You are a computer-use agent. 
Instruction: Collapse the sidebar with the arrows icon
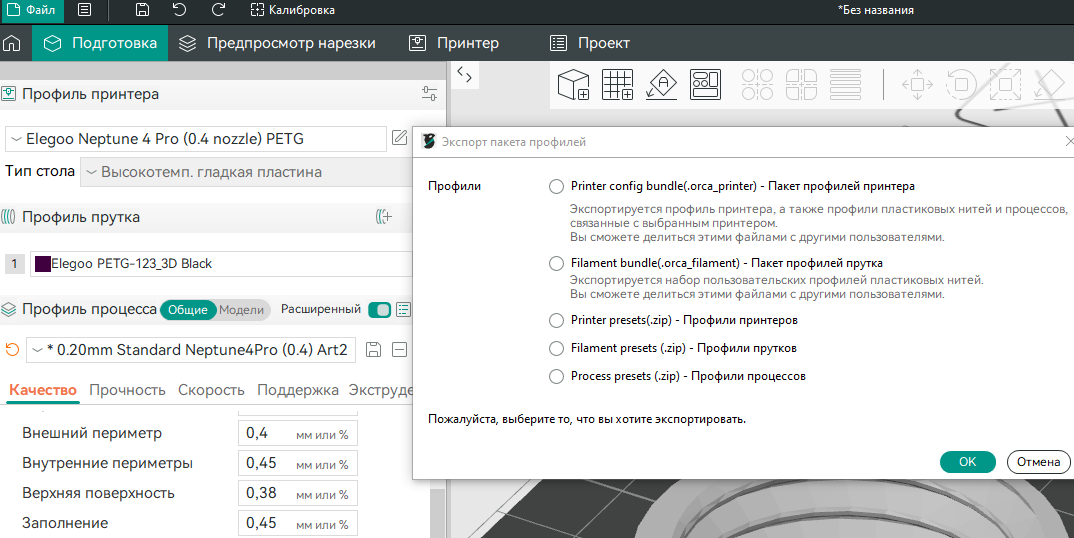coord(464,75)
